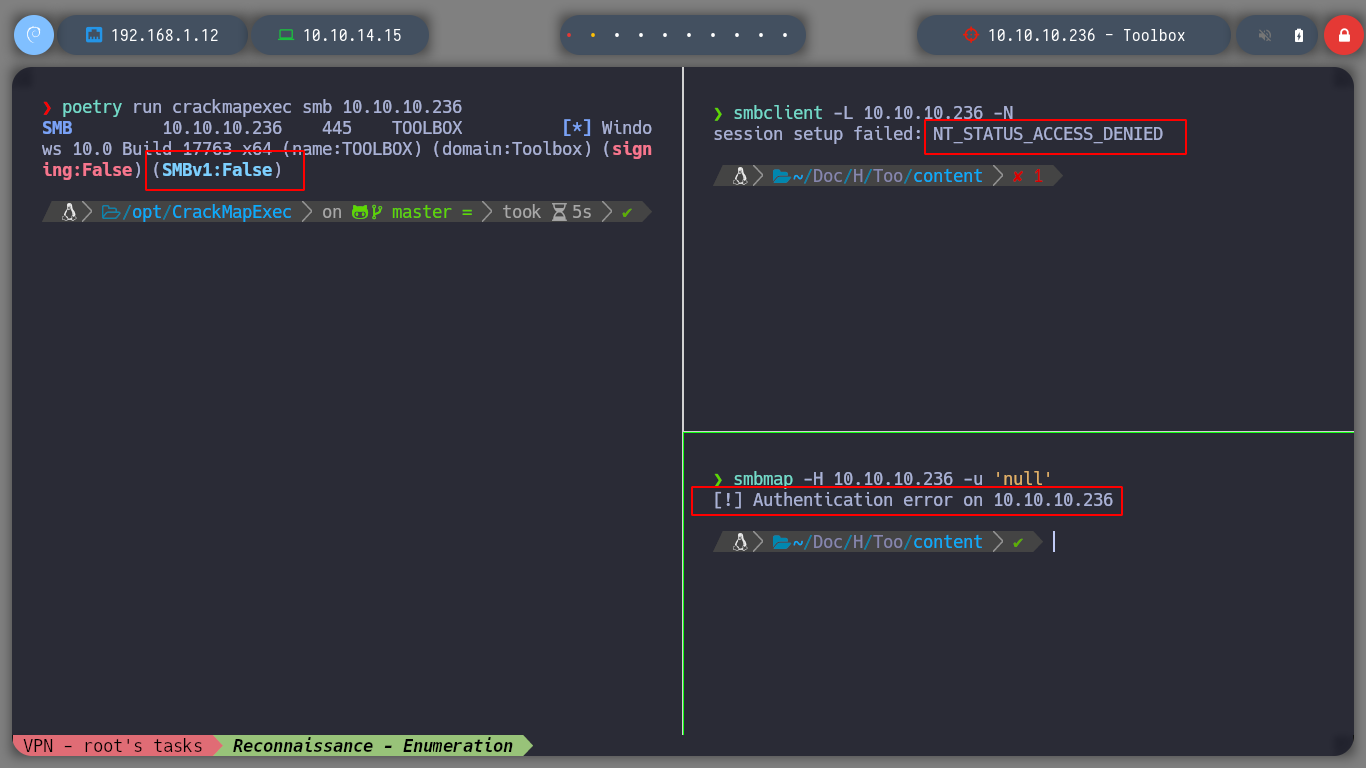The image size is (1366, 768).
Task: Click the 'Authentication error on 10.10.10.236' line
Action: [913, 500]
